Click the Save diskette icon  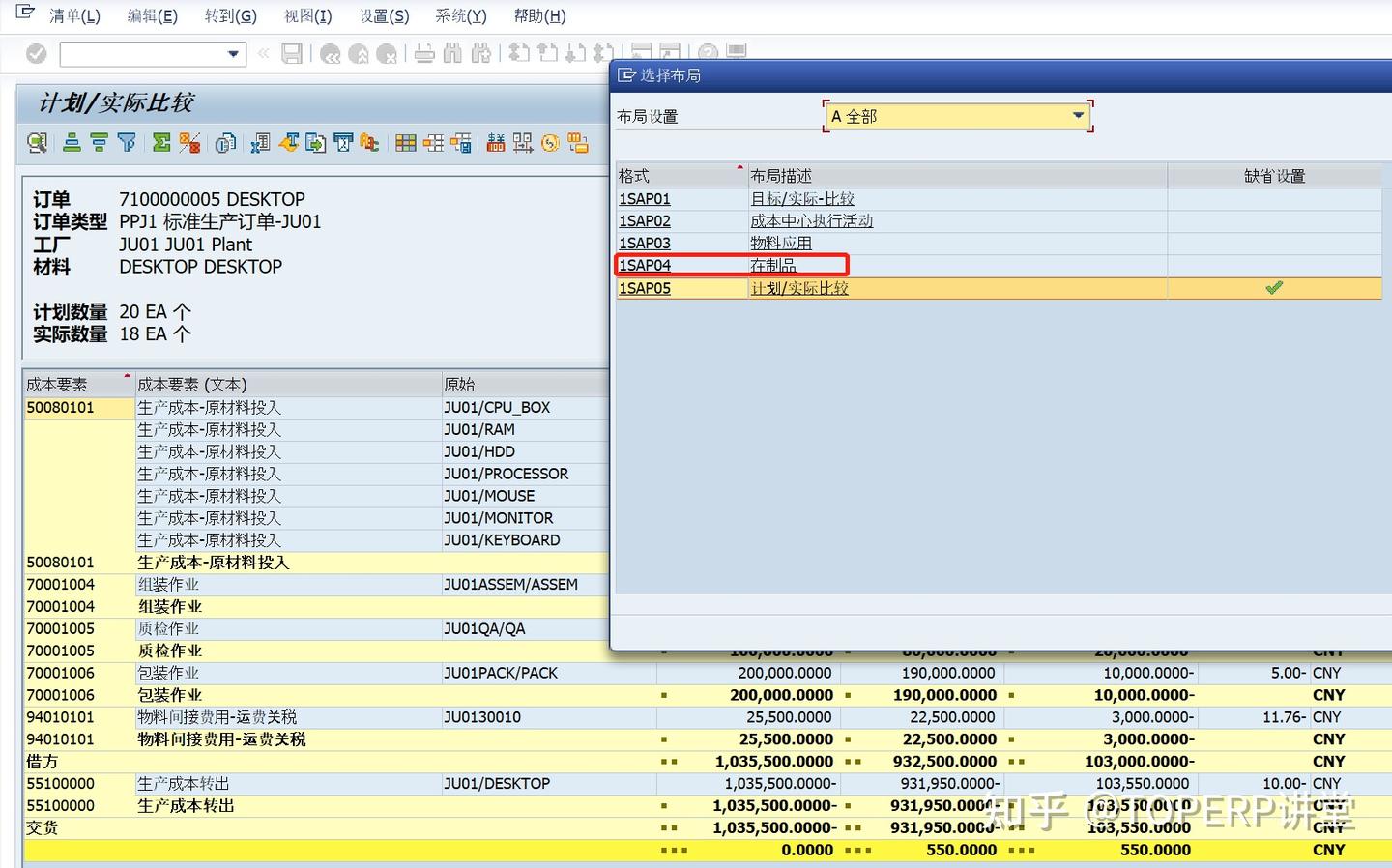(x=292, y=53)
